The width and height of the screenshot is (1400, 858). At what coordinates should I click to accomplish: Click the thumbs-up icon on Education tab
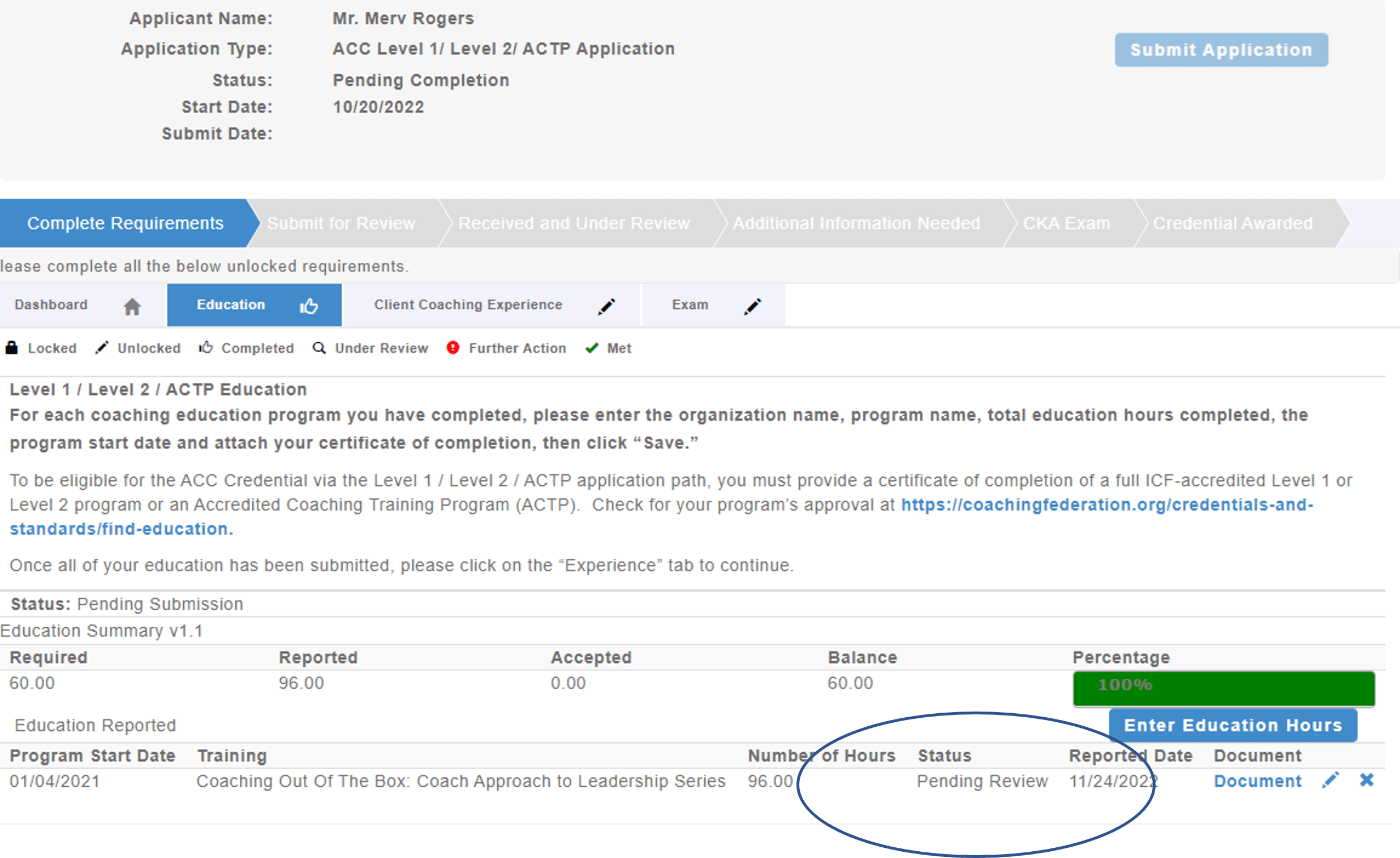coord(308,306)
